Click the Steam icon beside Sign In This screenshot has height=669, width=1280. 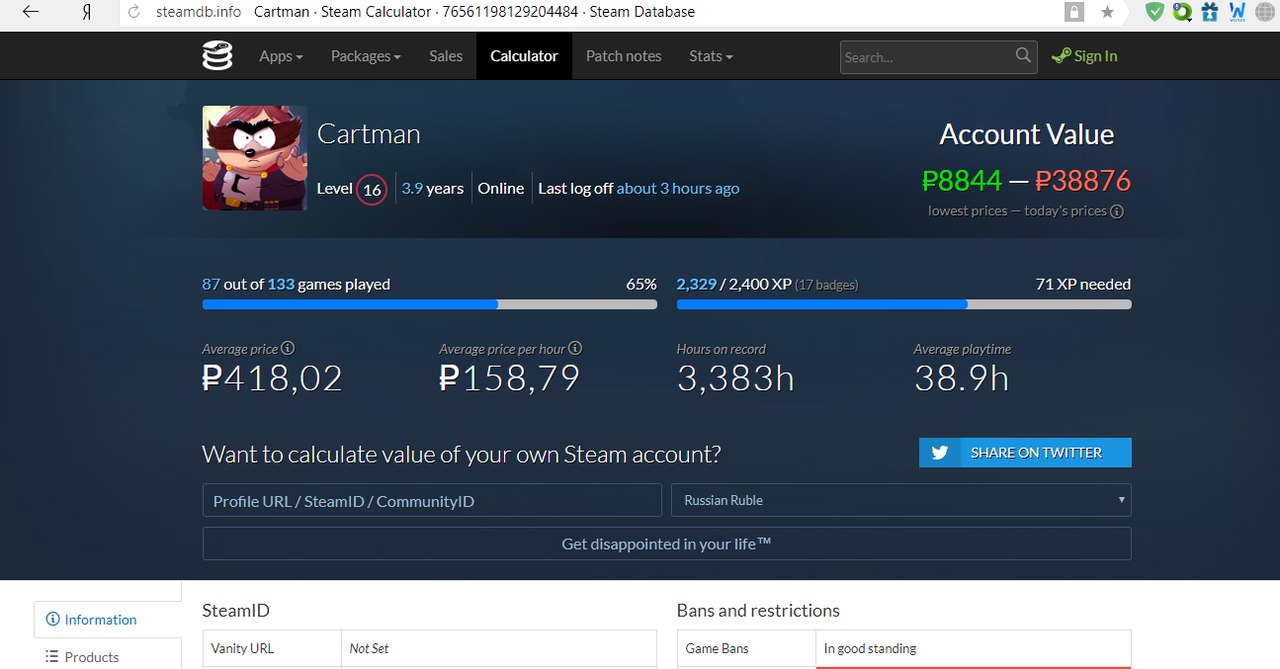pos(1061,57)
